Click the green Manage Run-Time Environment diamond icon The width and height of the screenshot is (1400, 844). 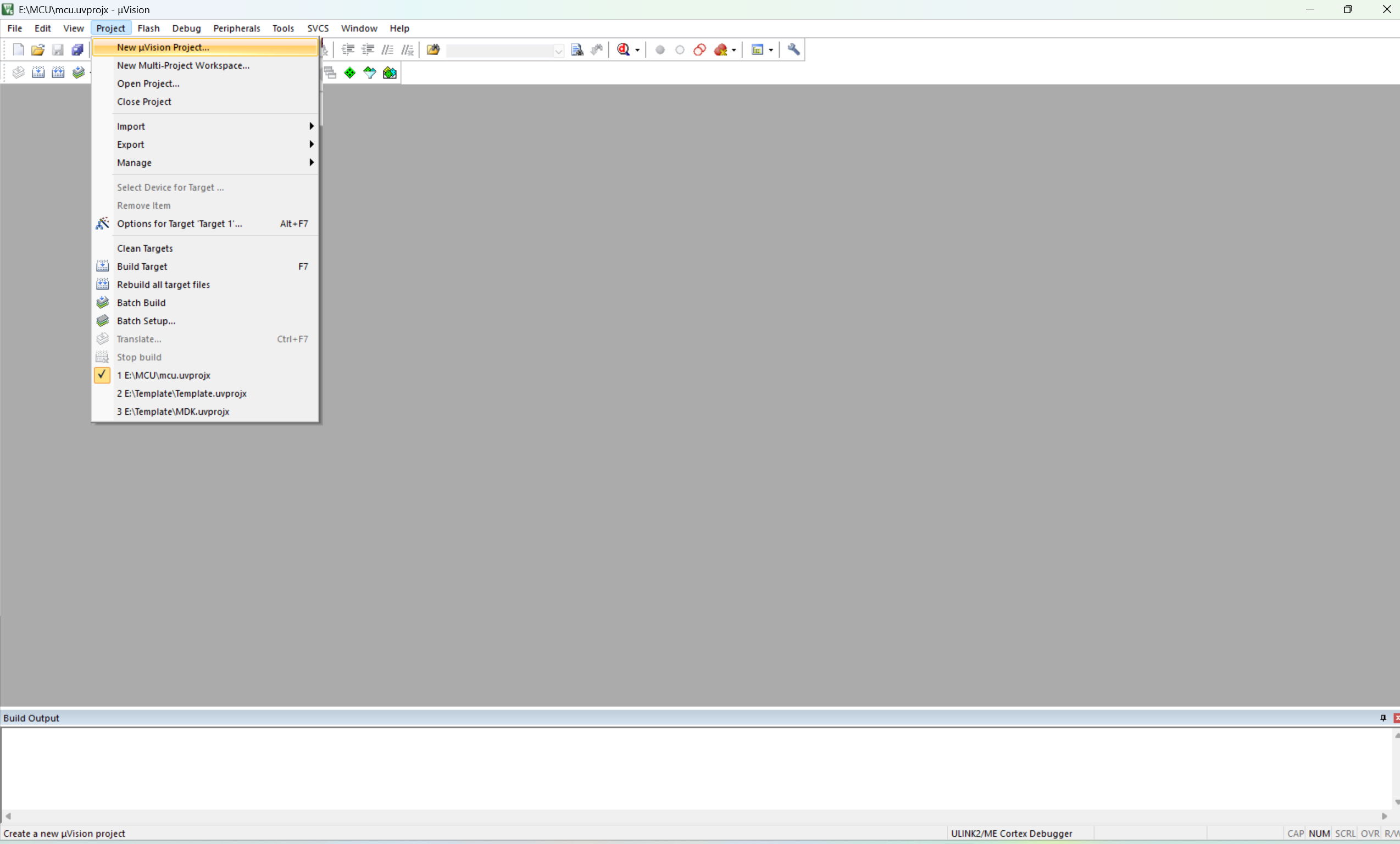(x=350, y=73)
